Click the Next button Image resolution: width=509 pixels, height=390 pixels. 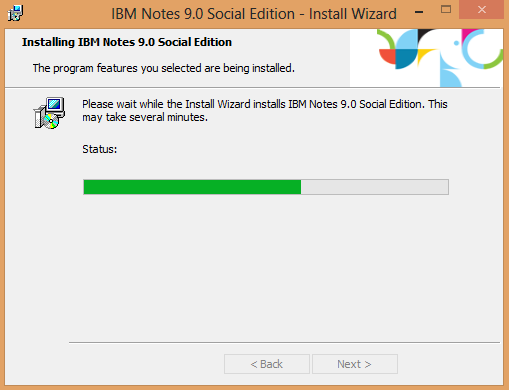355,364
